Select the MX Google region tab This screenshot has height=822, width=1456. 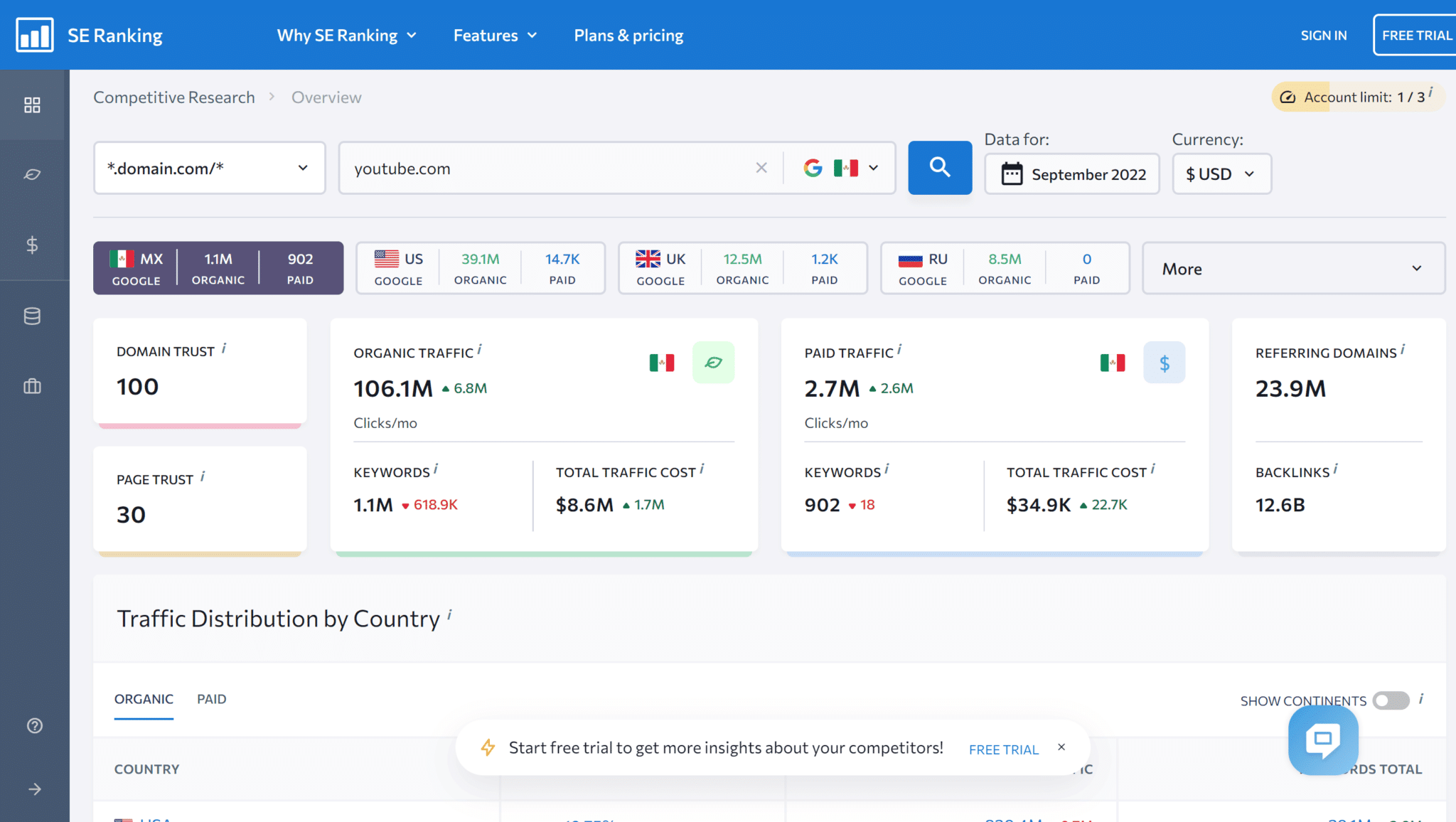click(218, 268)
